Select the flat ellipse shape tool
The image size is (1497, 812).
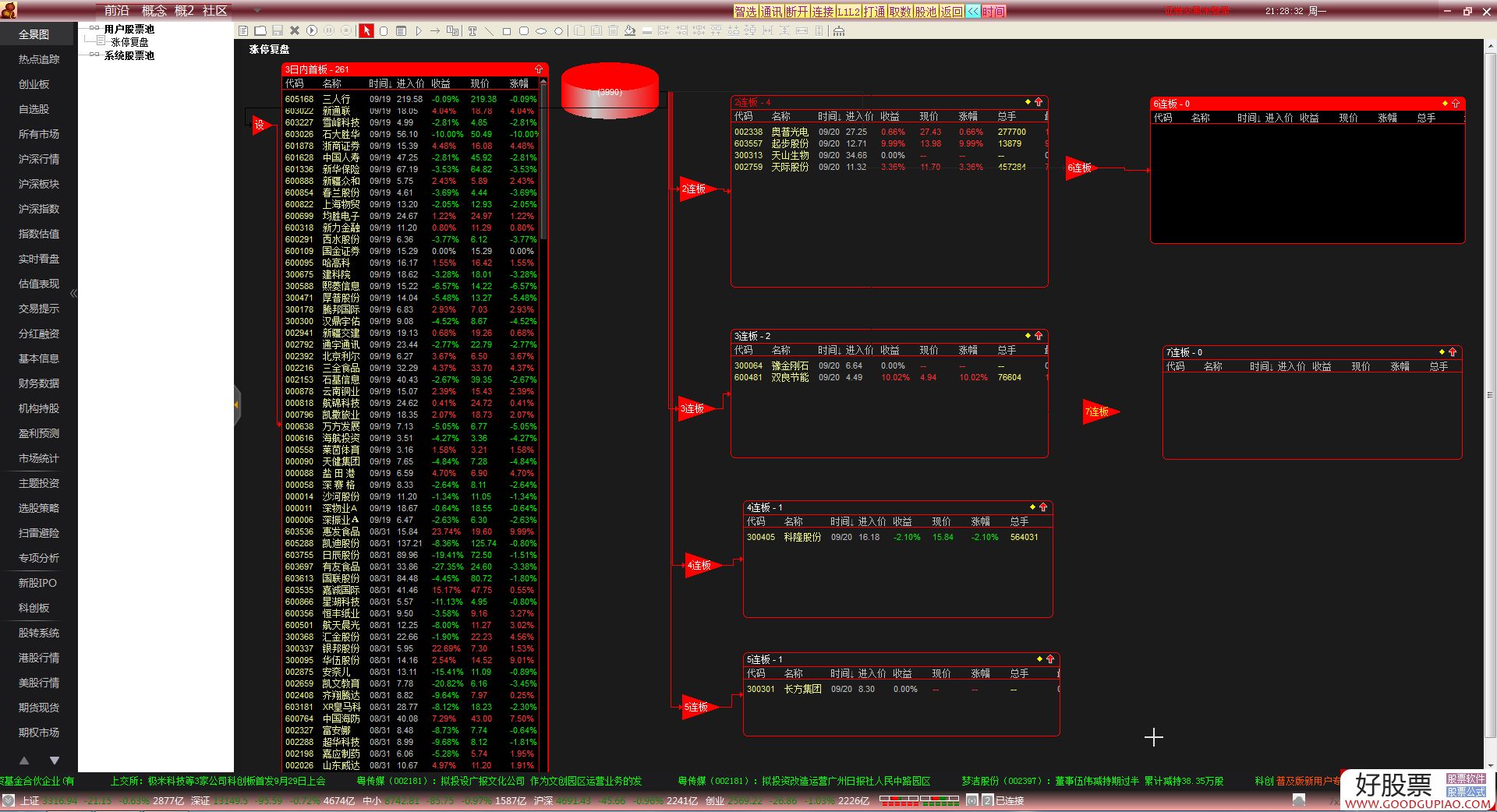pos(541,31)
